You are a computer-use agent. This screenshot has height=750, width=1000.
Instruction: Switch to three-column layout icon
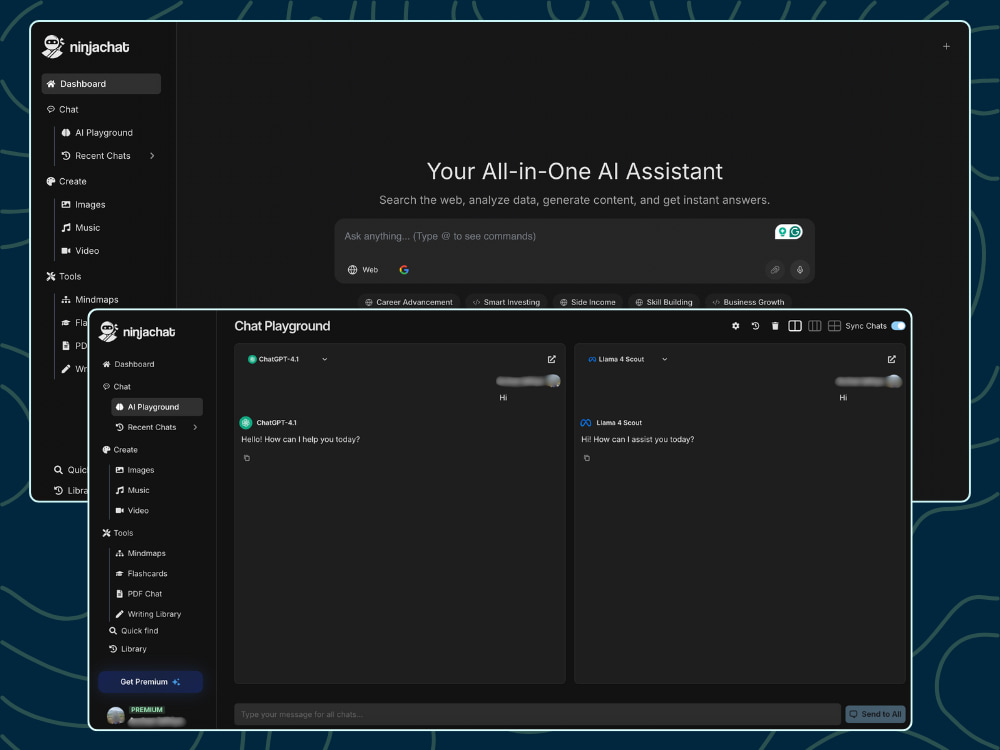pos(814,326)
